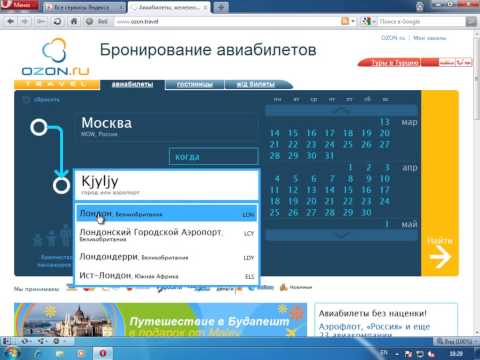The image size is (480, 360).
Task: Select March 25 in the calendar
Action: (348, 144)
